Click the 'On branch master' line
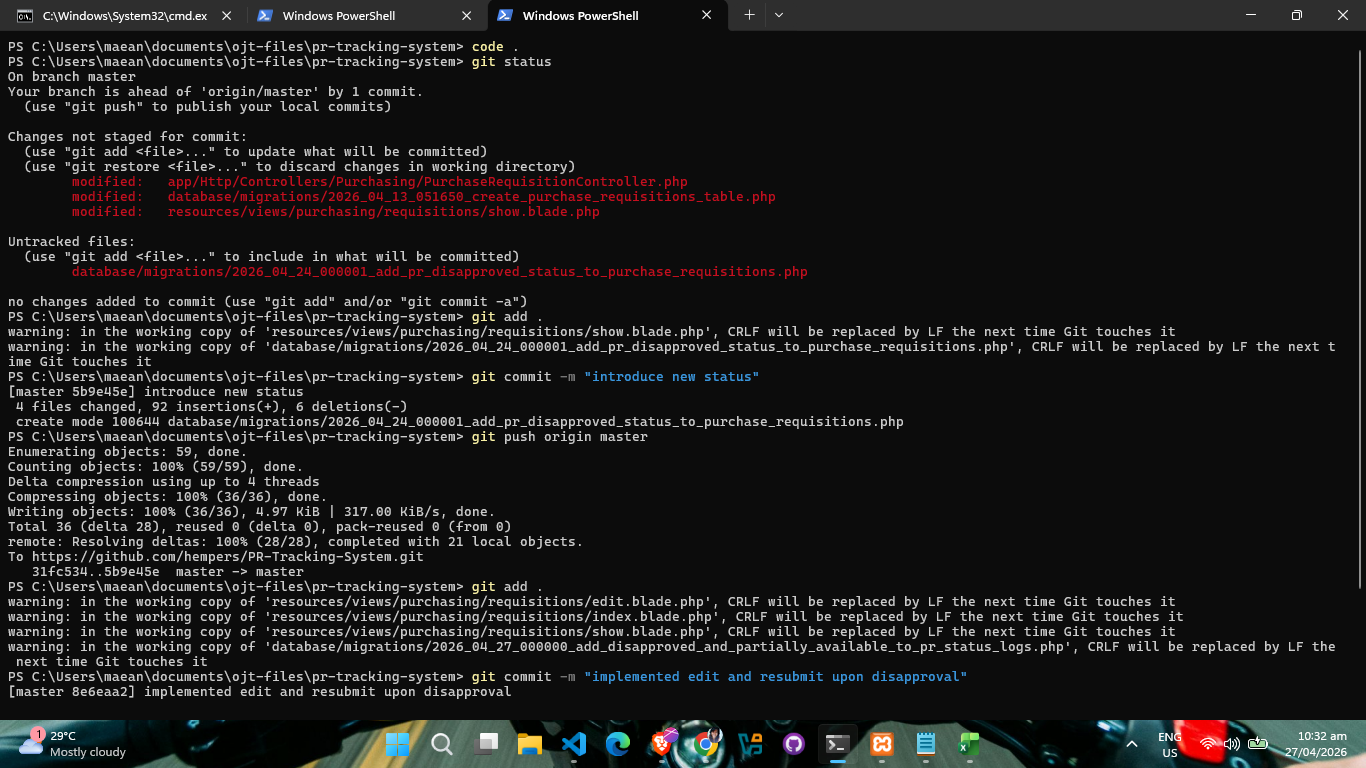The height and width of the screenshot is (768, 1366). click(x=72, y=77)
